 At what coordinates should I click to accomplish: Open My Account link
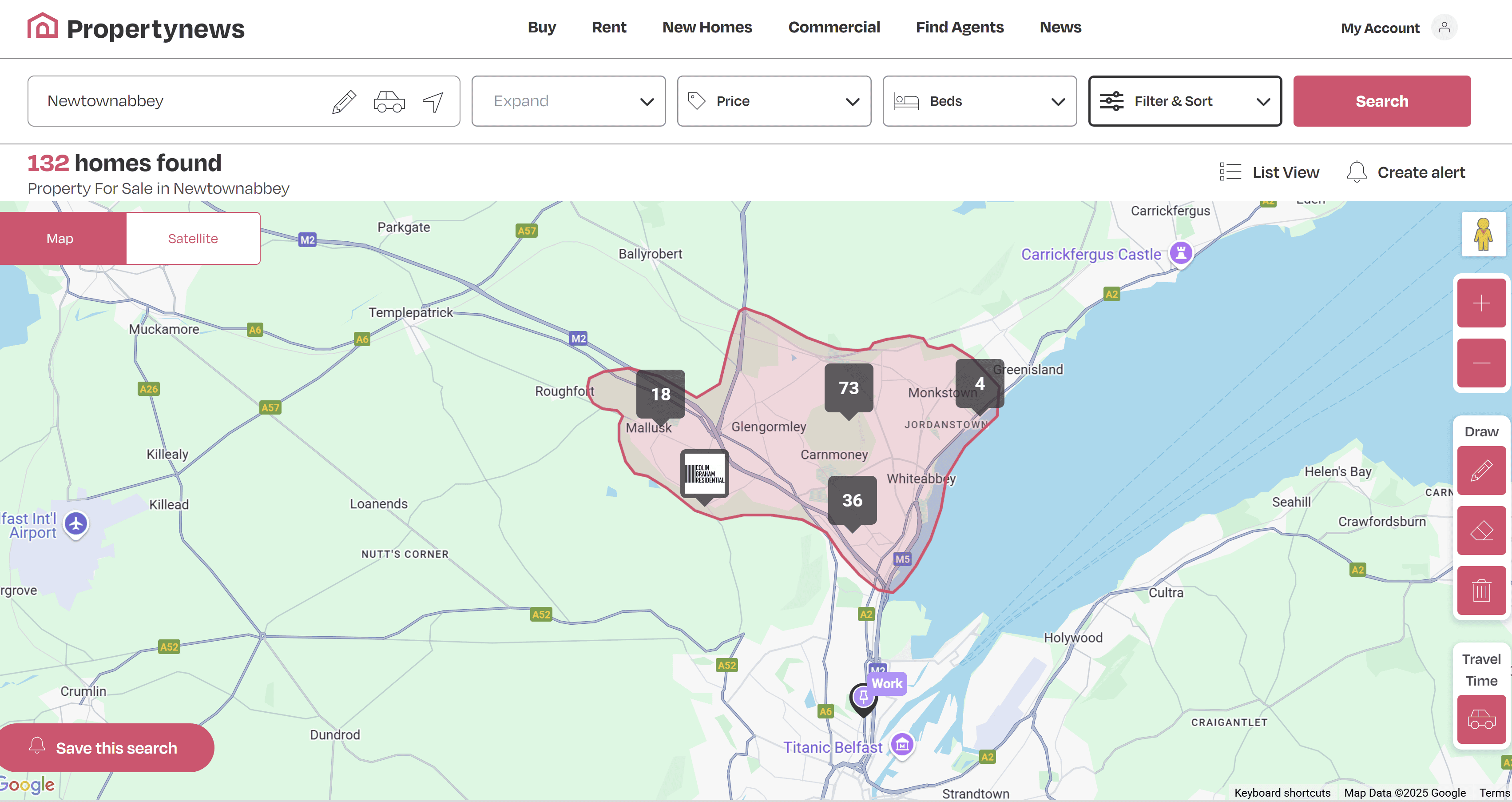click(1380, 28)
